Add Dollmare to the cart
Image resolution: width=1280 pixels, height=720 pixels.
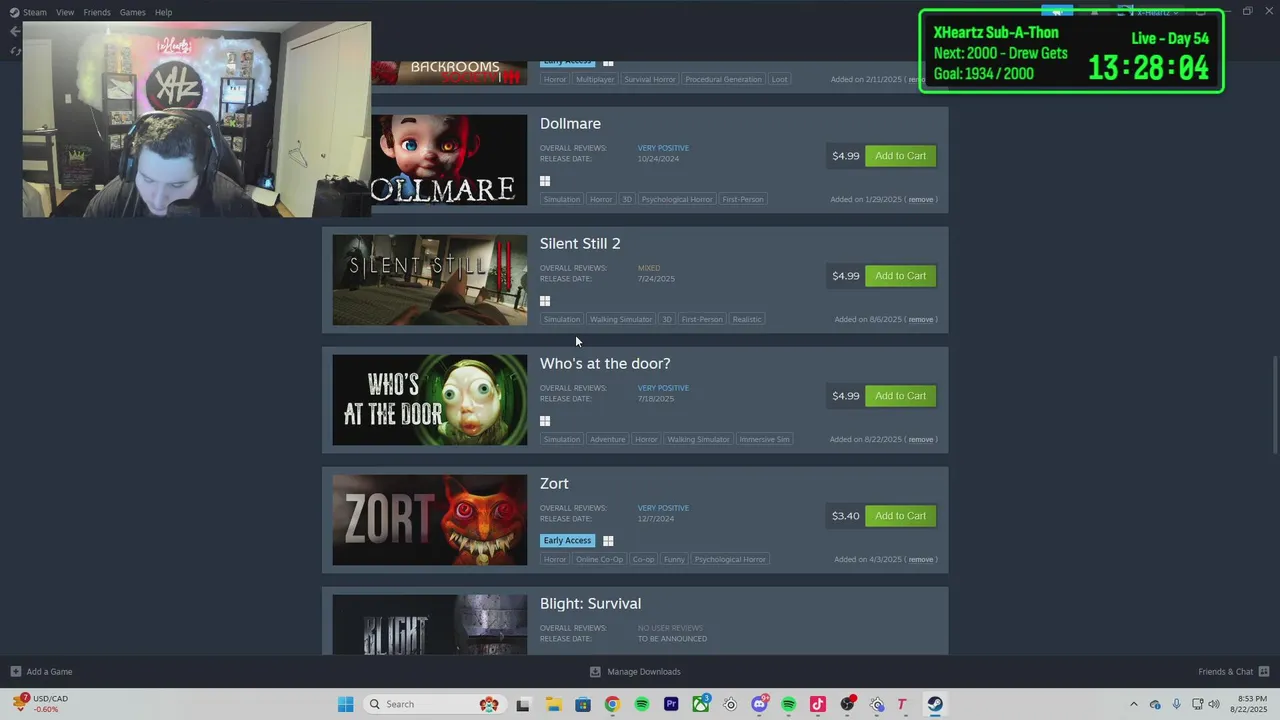click(900, 156)
